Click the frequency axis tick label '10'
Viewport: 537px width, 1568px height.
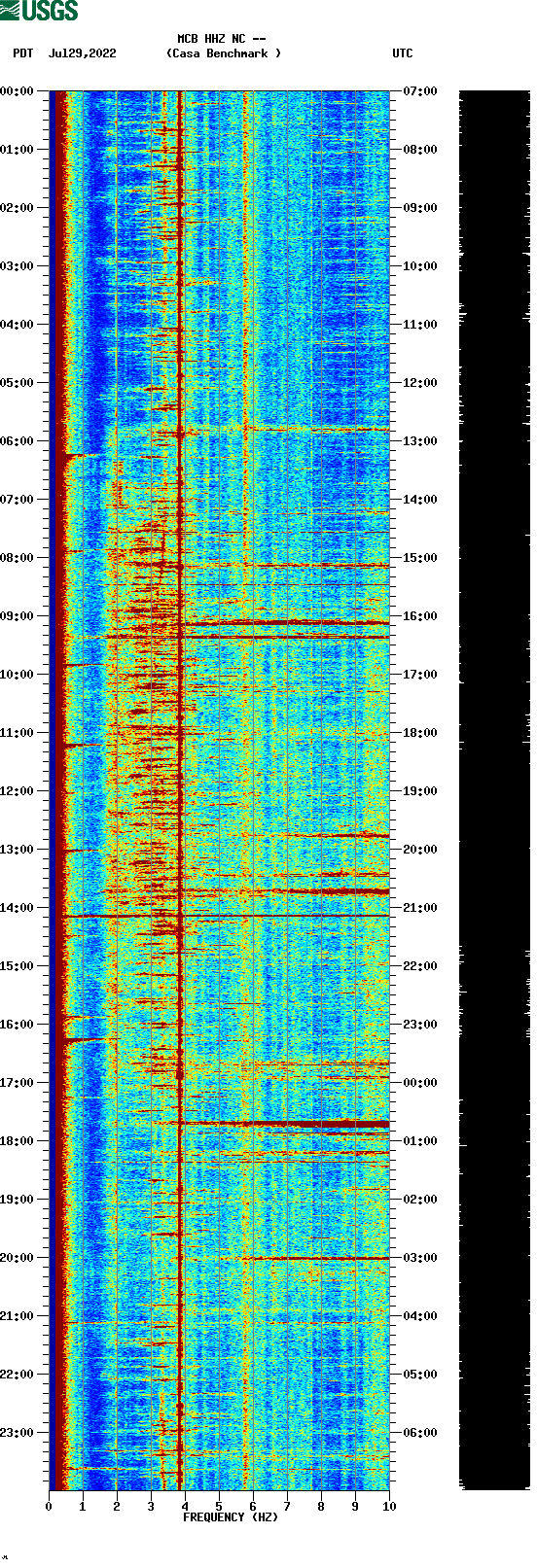pyautogui.click(x=389, y=1507)
